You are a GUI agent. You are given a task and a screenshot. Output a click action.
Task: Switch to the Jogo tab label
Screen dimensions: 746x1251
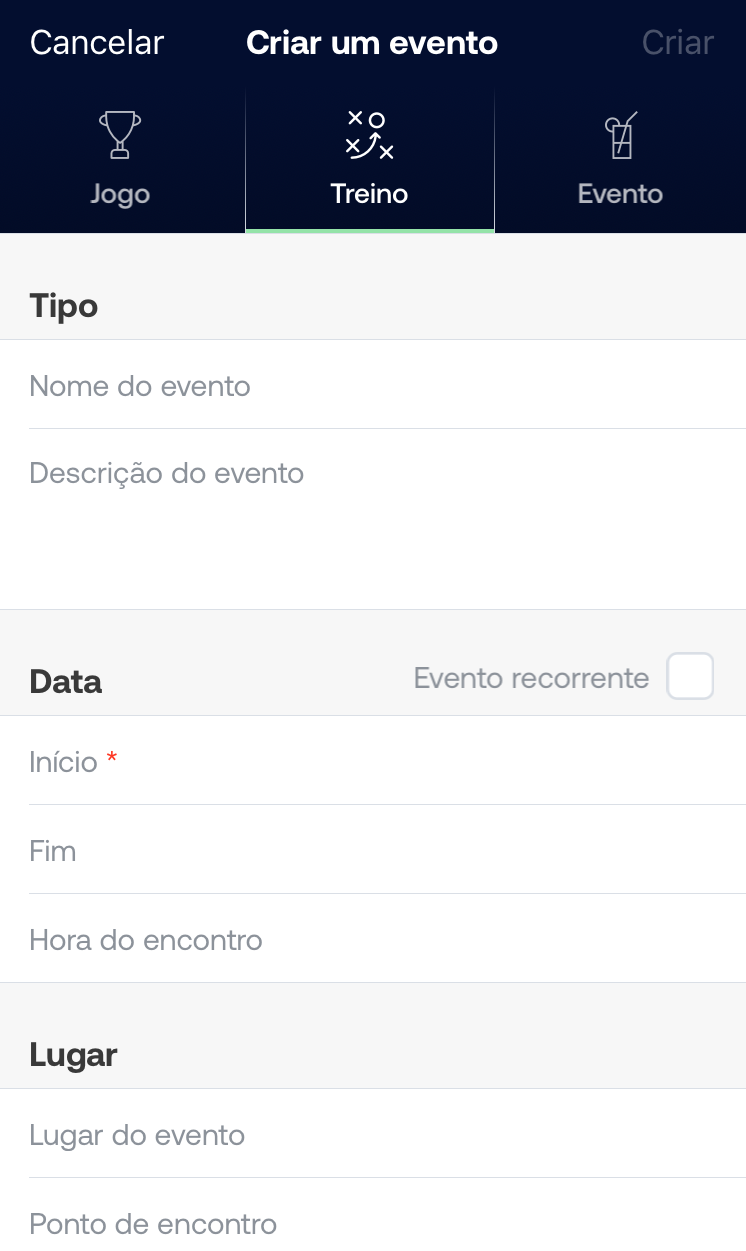point(120,194)
